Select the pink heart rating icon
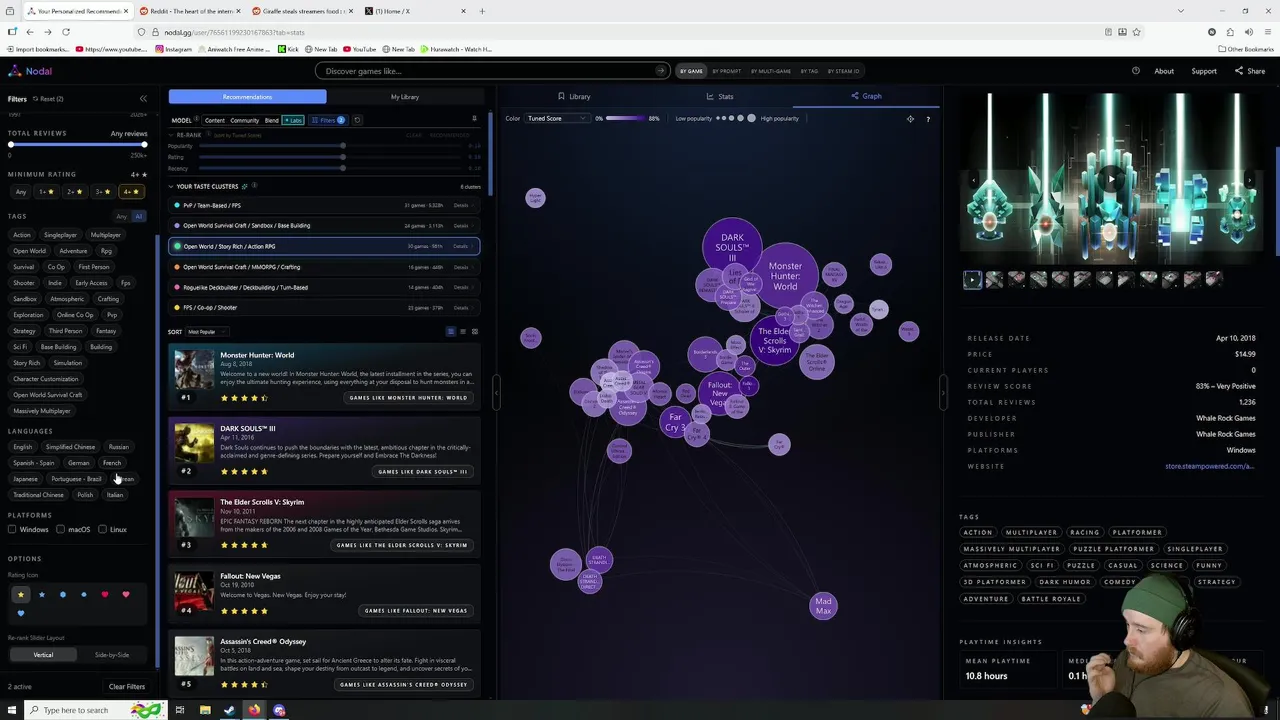The height and width of the screenshot is (720, 1280). click(125, 594)
